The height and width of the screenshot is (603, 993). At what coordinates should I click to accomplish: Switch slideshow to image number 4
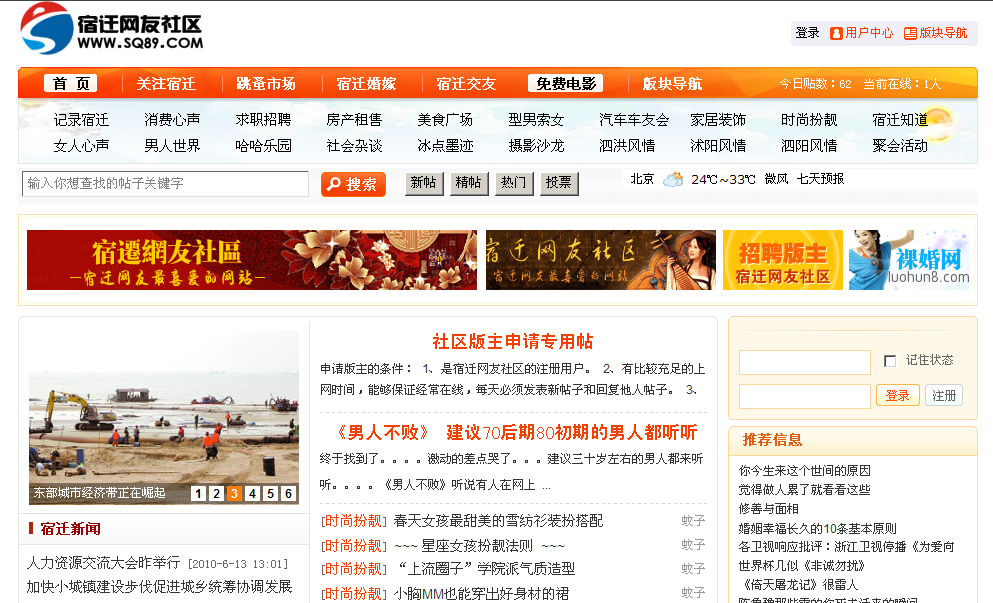pyautogui.click(x=252, y=493)
